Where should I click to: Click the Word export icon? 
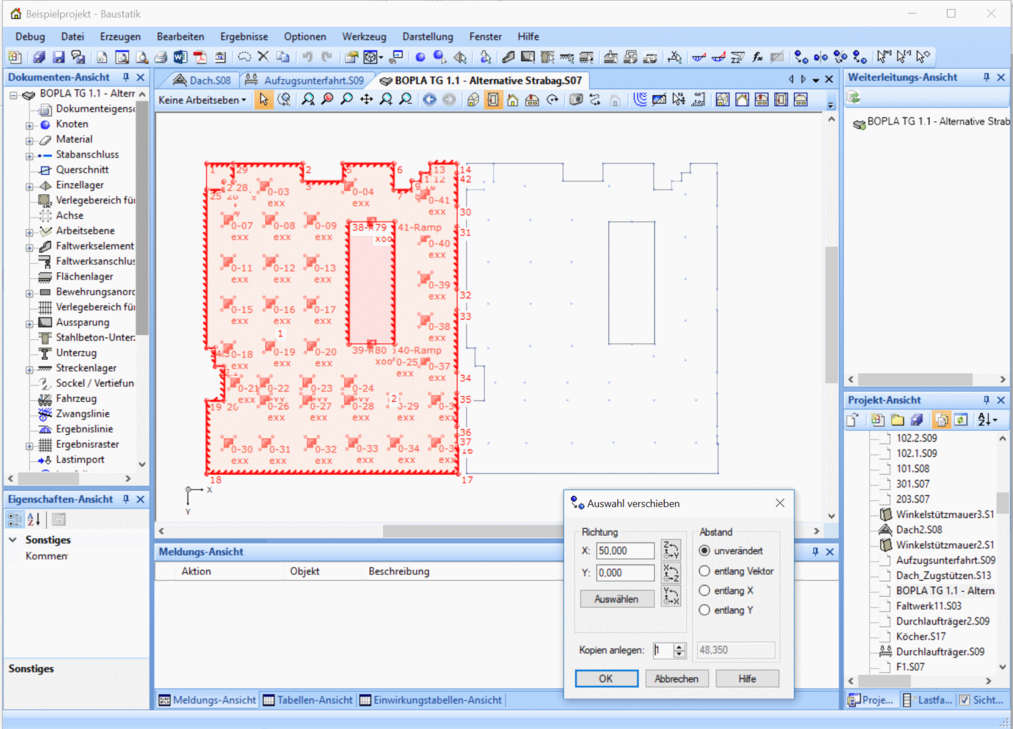pos(180,58)
